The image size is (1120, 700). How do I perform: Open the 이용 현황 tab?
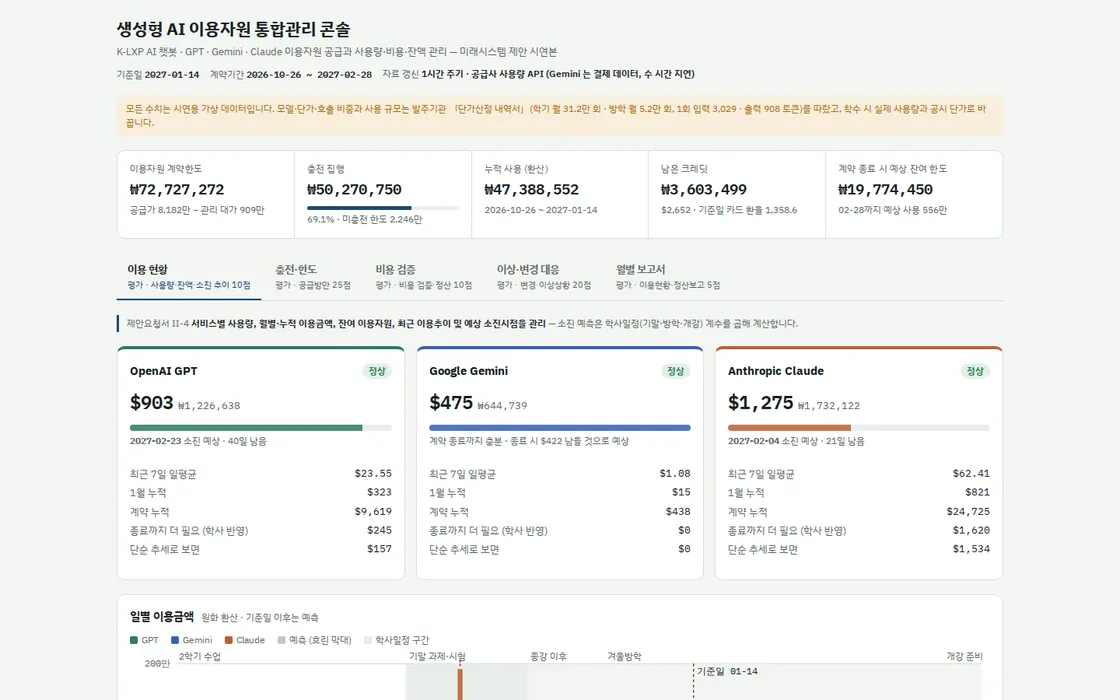[189, 277]
